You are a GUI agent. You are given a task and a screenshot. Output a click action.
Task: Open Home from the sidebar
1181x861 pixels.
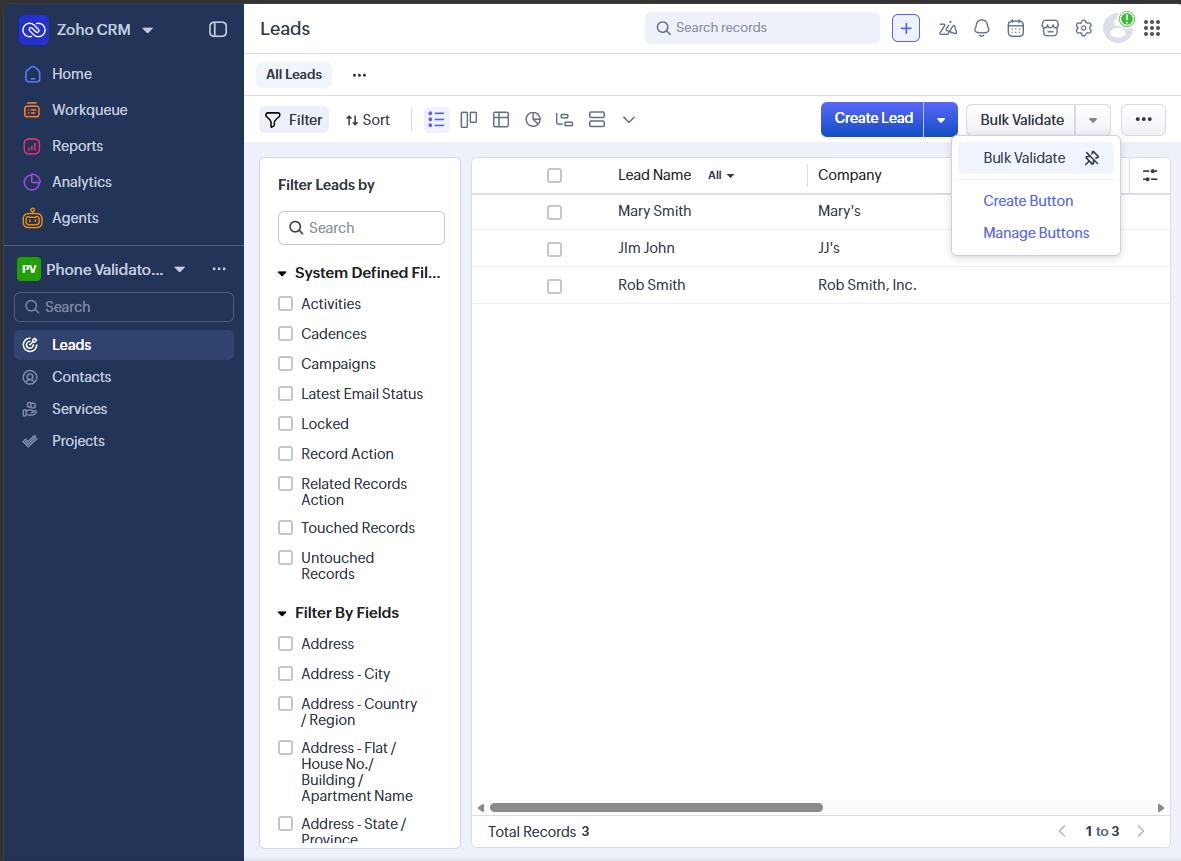pos(72,74)
